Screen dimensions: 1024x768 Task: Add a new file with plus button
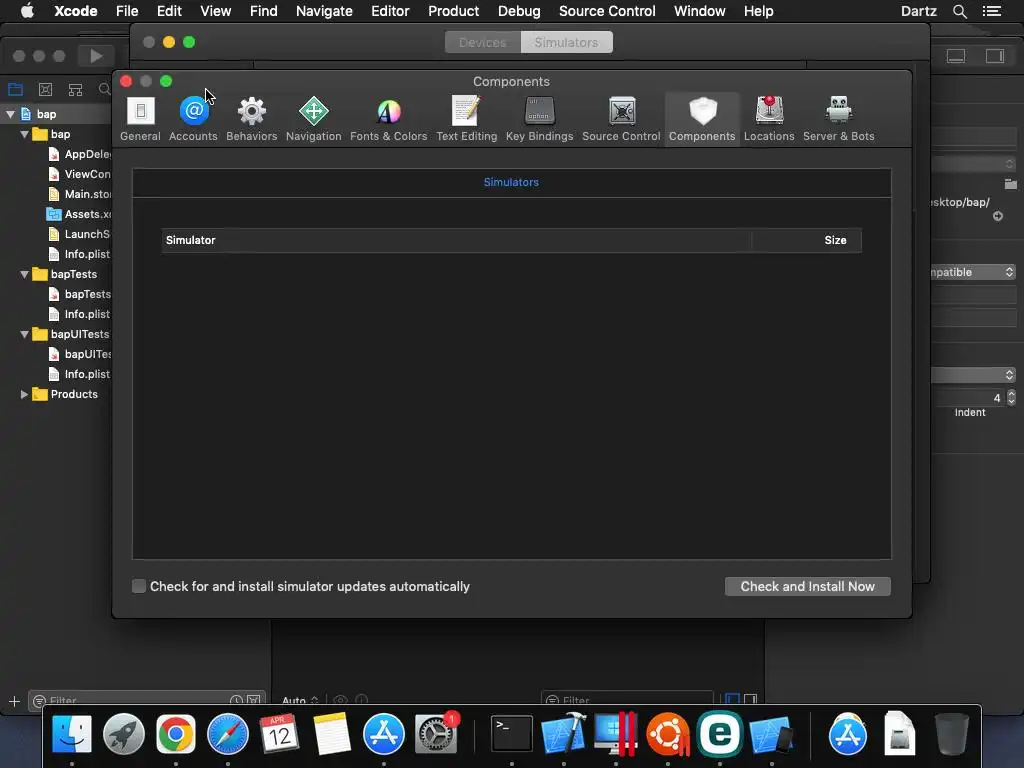pyautogui.click(x=14, y=701)
